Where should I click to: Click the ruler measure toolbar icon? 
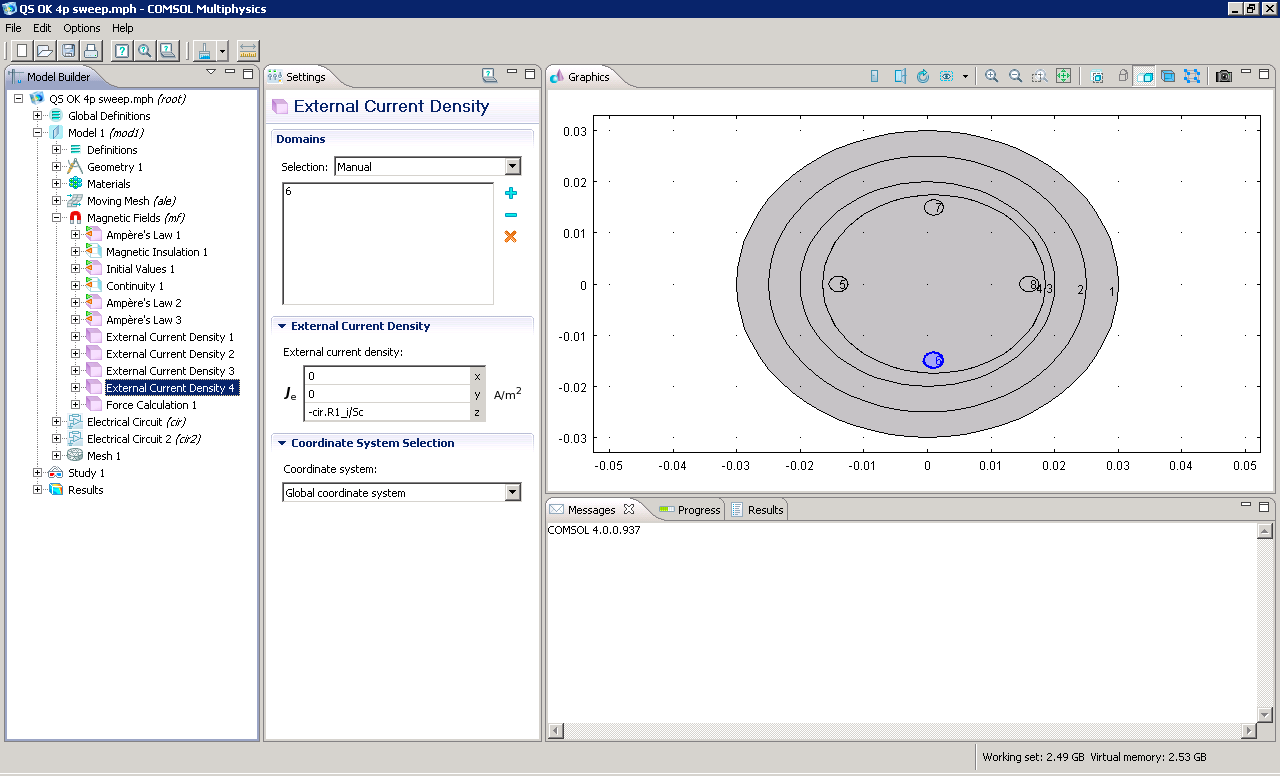[x=248, y=50]
